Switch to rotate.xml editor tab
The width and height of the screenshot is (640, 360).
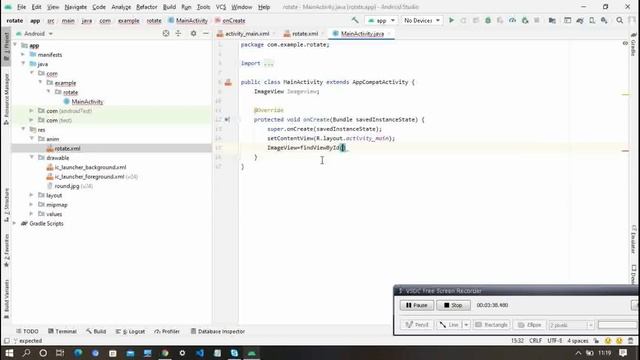tap(304, 33)
